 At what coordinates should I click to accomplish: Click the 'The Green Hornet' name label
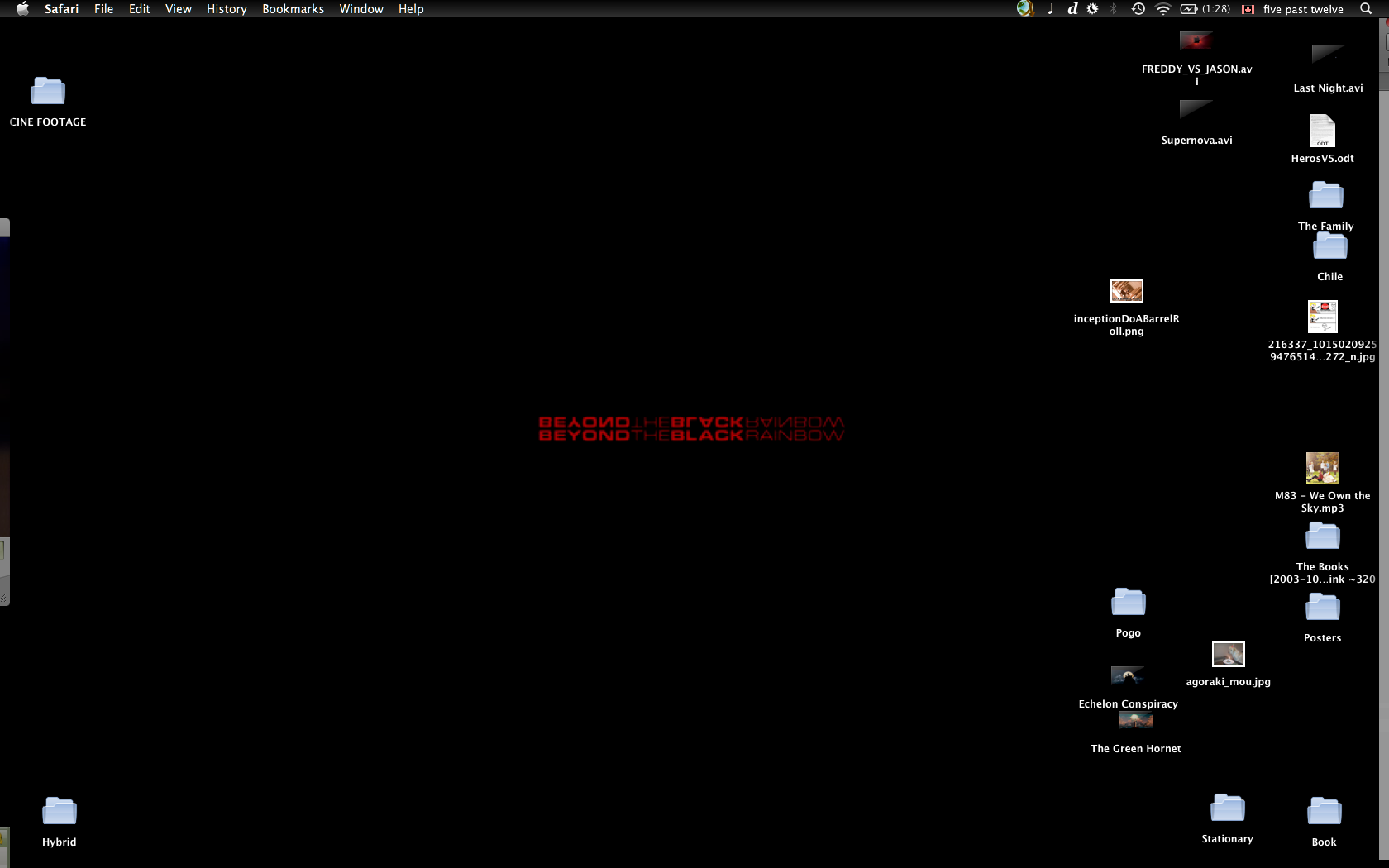1135,749
